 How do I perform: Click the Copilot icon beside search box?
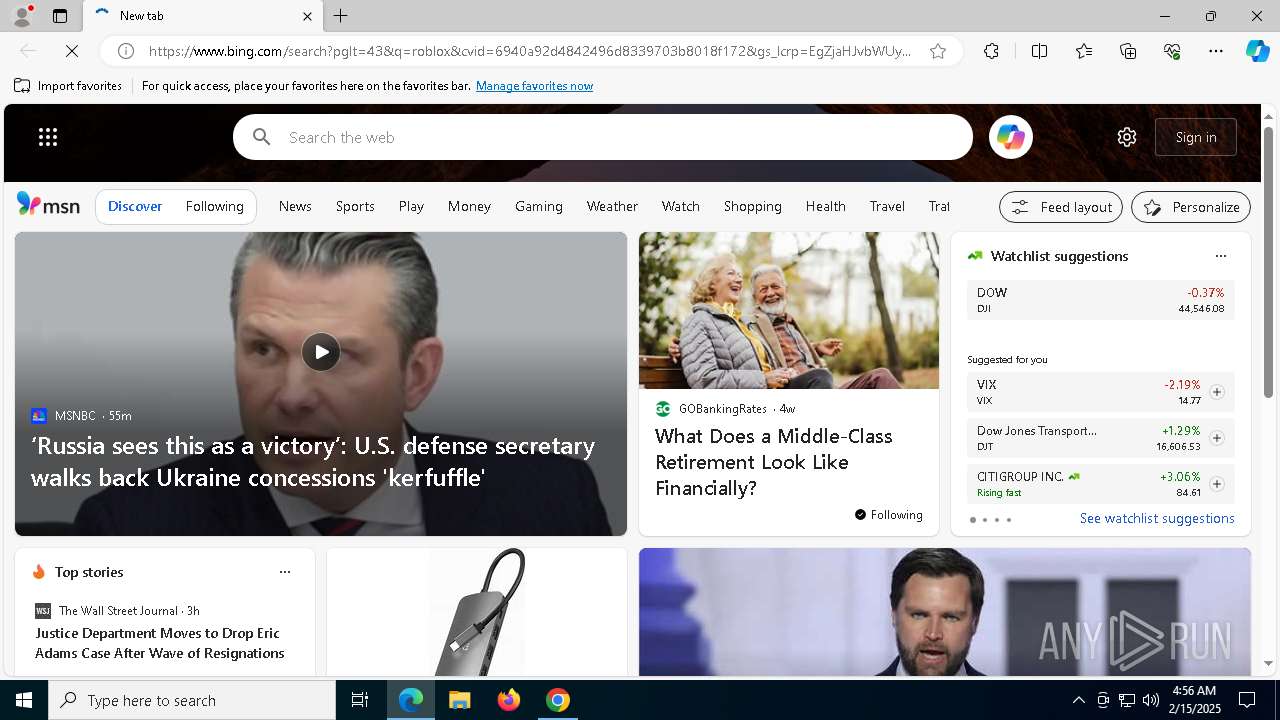pyautogui.click(x=1010, y=137)
